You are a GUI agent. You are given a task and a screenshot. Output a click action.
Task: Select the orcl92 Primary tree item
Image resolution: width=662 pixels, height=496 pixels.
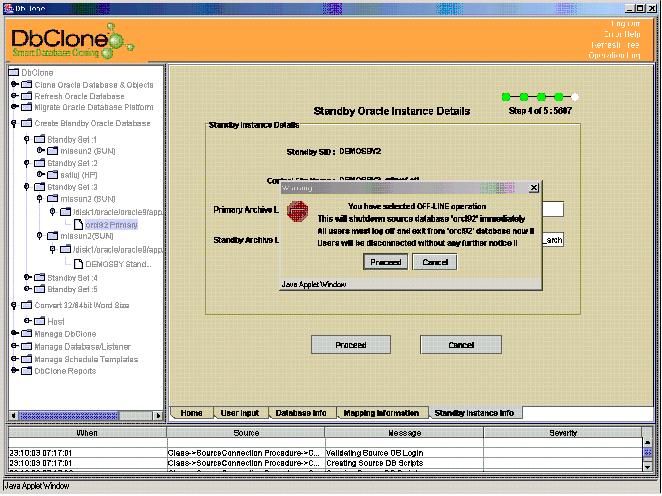coord(111,225)
